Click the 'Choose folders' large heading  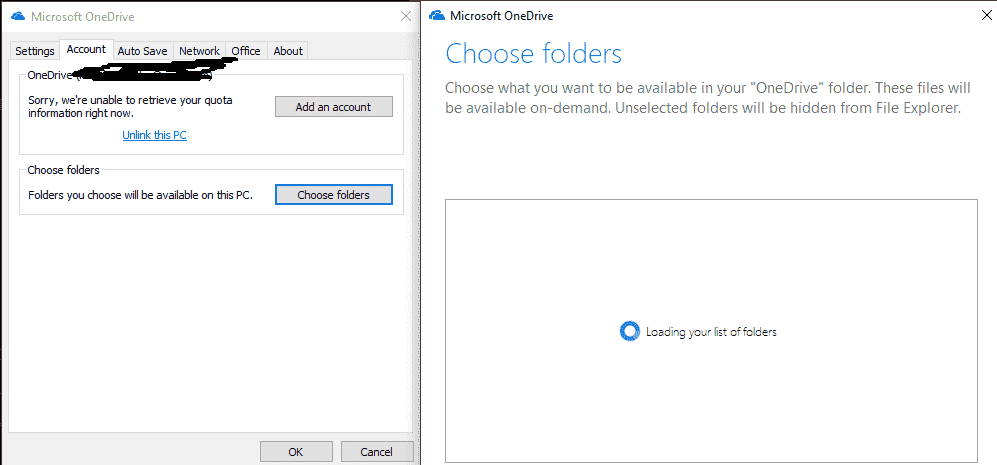533,53
